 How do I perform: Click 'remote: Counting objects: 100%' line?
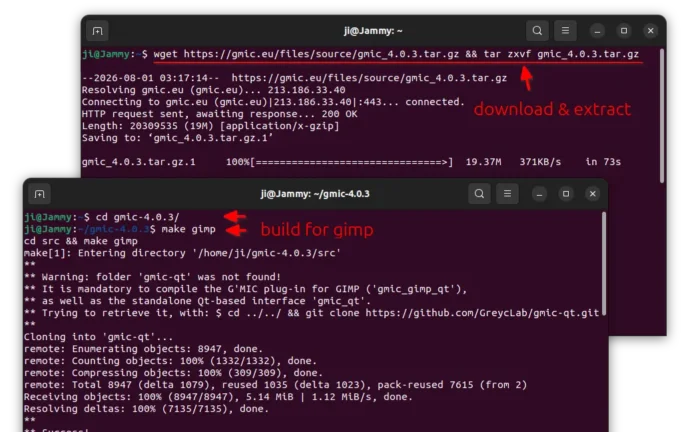click(x=170, y=361)
